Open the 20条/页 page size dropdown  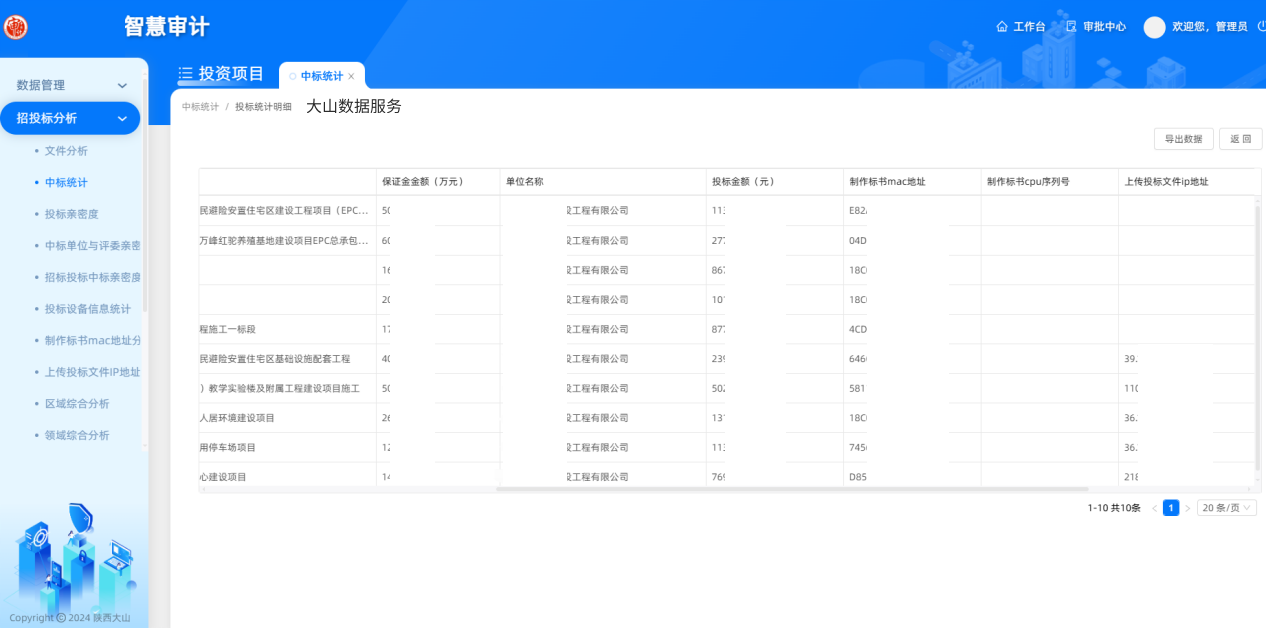click(x=1227, y=508)
